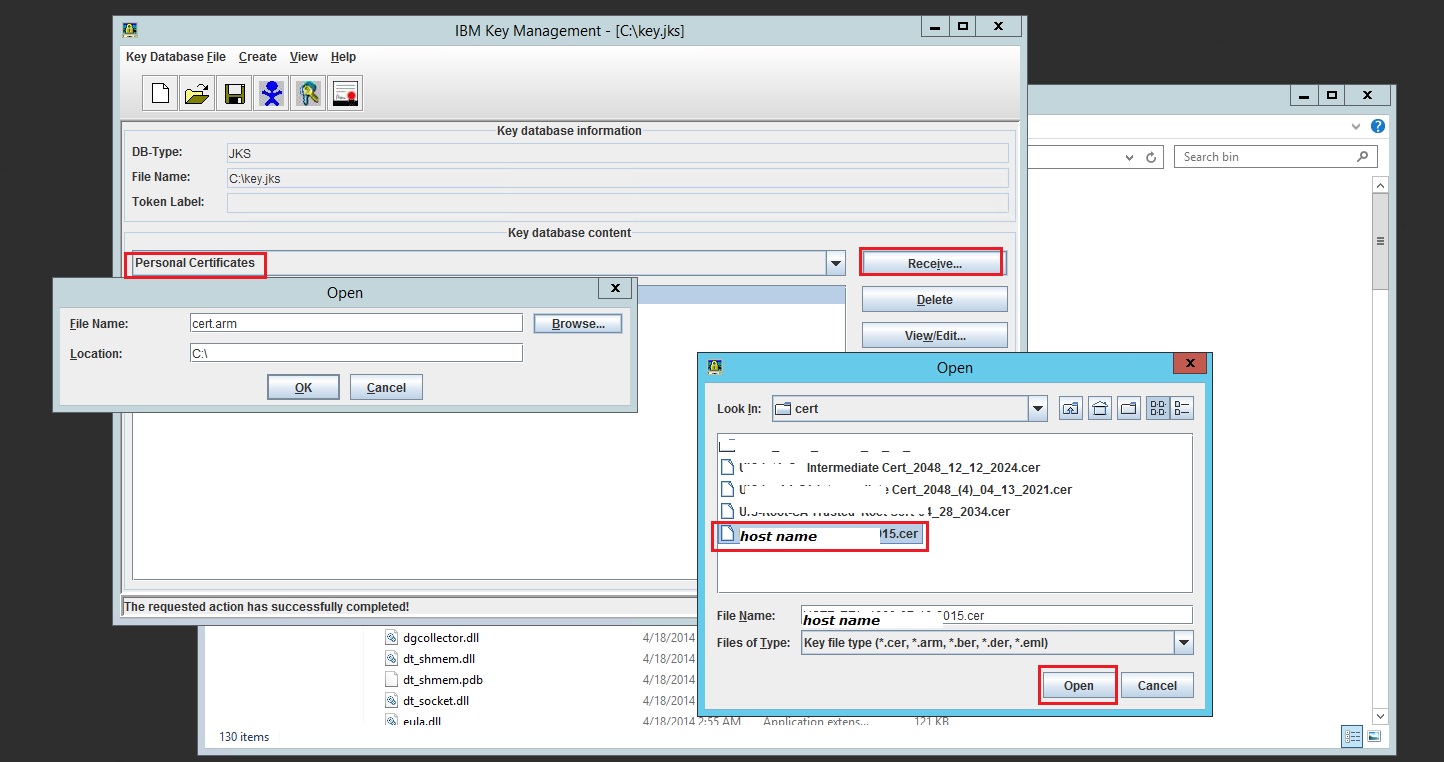Click the large icons view icon in Explorer status bar
Image resolution: width=1444 pixels, height=762 pixels.
(x=1374, y=736)
